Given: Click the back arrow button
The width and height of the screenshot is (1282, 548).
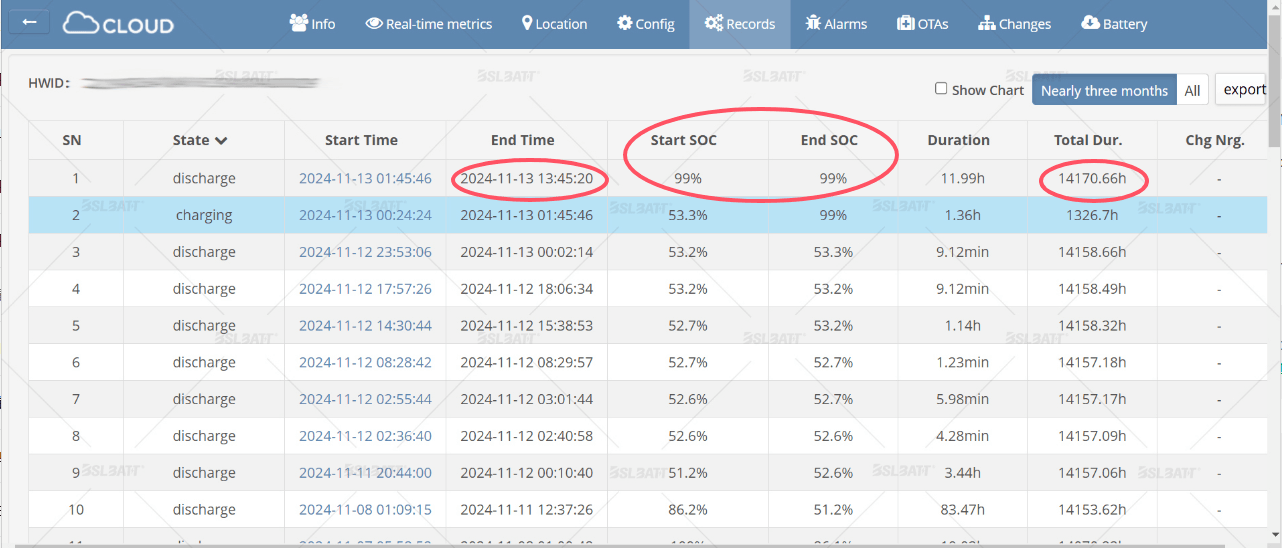Looking at the screenshot, I should click(x=30, y=21).
